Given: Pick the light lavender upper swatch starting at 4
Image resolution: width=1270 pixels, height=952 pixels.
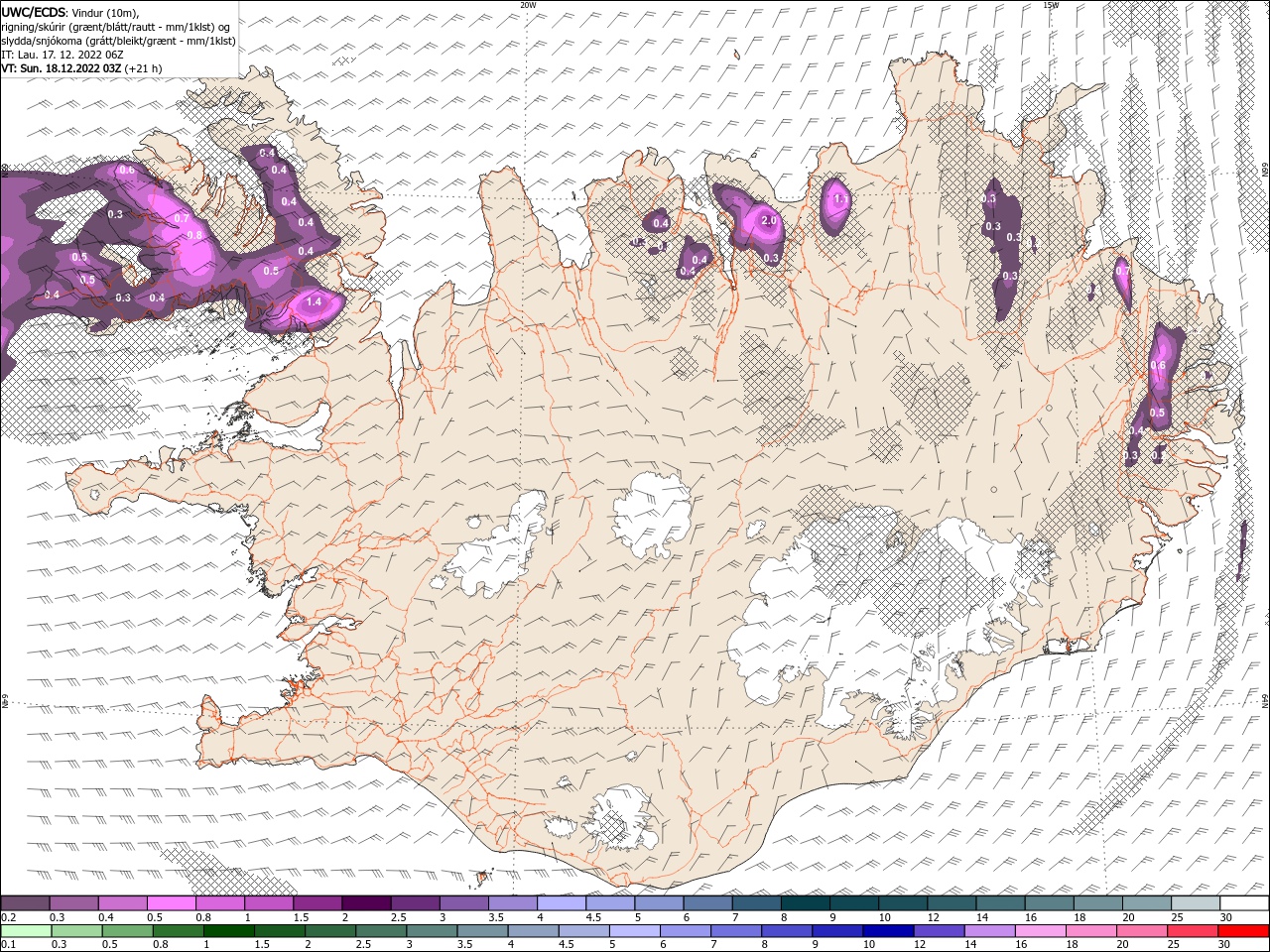Looking at the screenshot, I should 562,903.
